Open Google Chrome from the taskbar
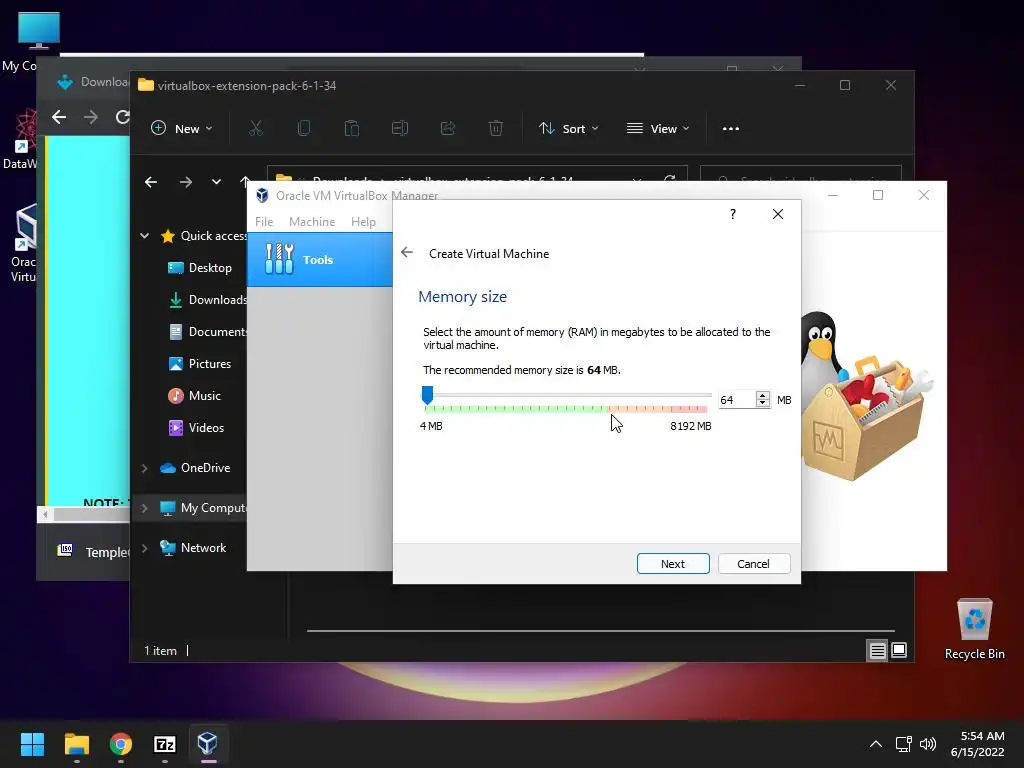Image resolution: width=1024 pixels, height=768 pixels. [x=121, y=744]
